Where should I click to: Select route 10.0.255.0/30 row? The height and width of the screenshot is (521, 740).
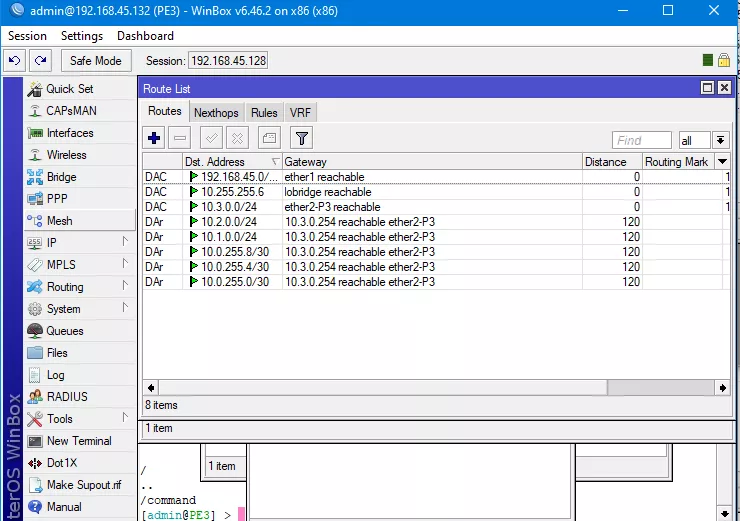point(437,282)
